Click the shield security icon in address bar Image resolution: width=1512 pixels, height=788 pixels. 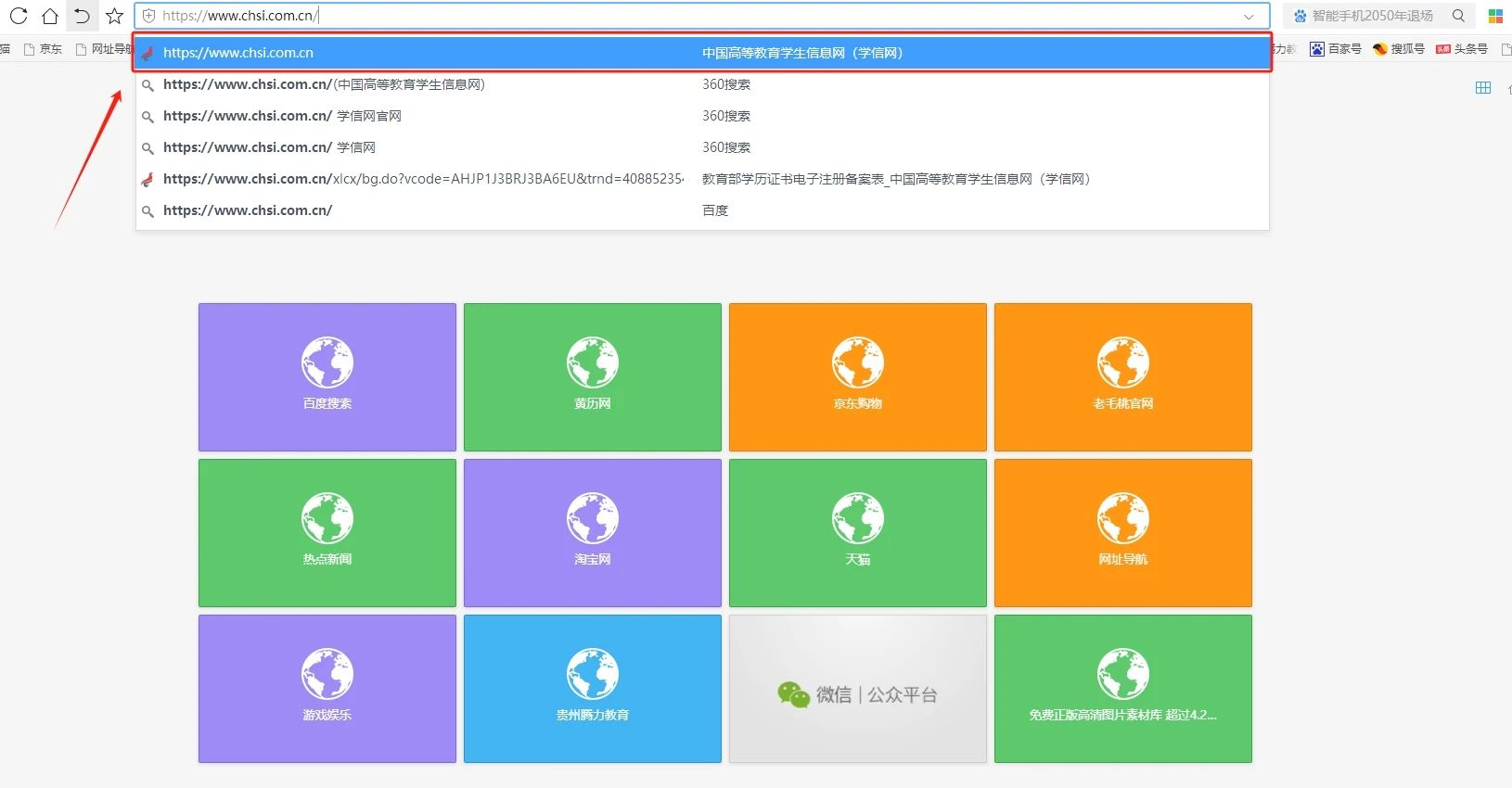(x=148, y=16)
